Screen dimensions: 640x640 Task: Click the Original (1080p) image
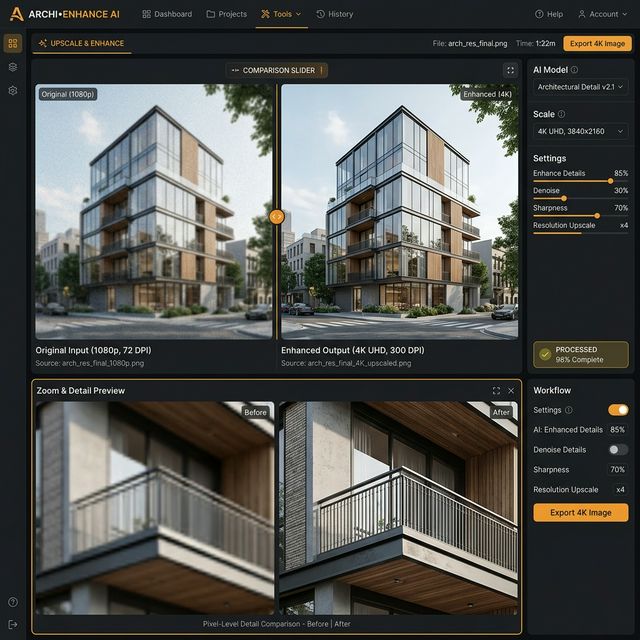click(x=153, y=212)
